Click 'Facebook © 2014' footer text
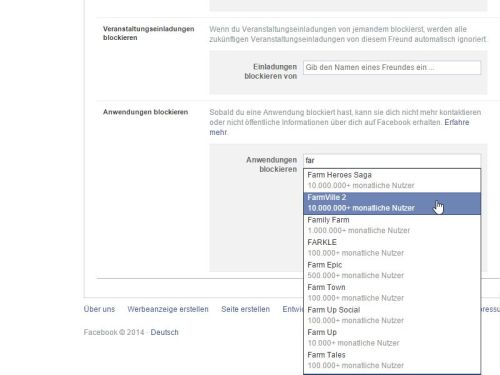 114,332
